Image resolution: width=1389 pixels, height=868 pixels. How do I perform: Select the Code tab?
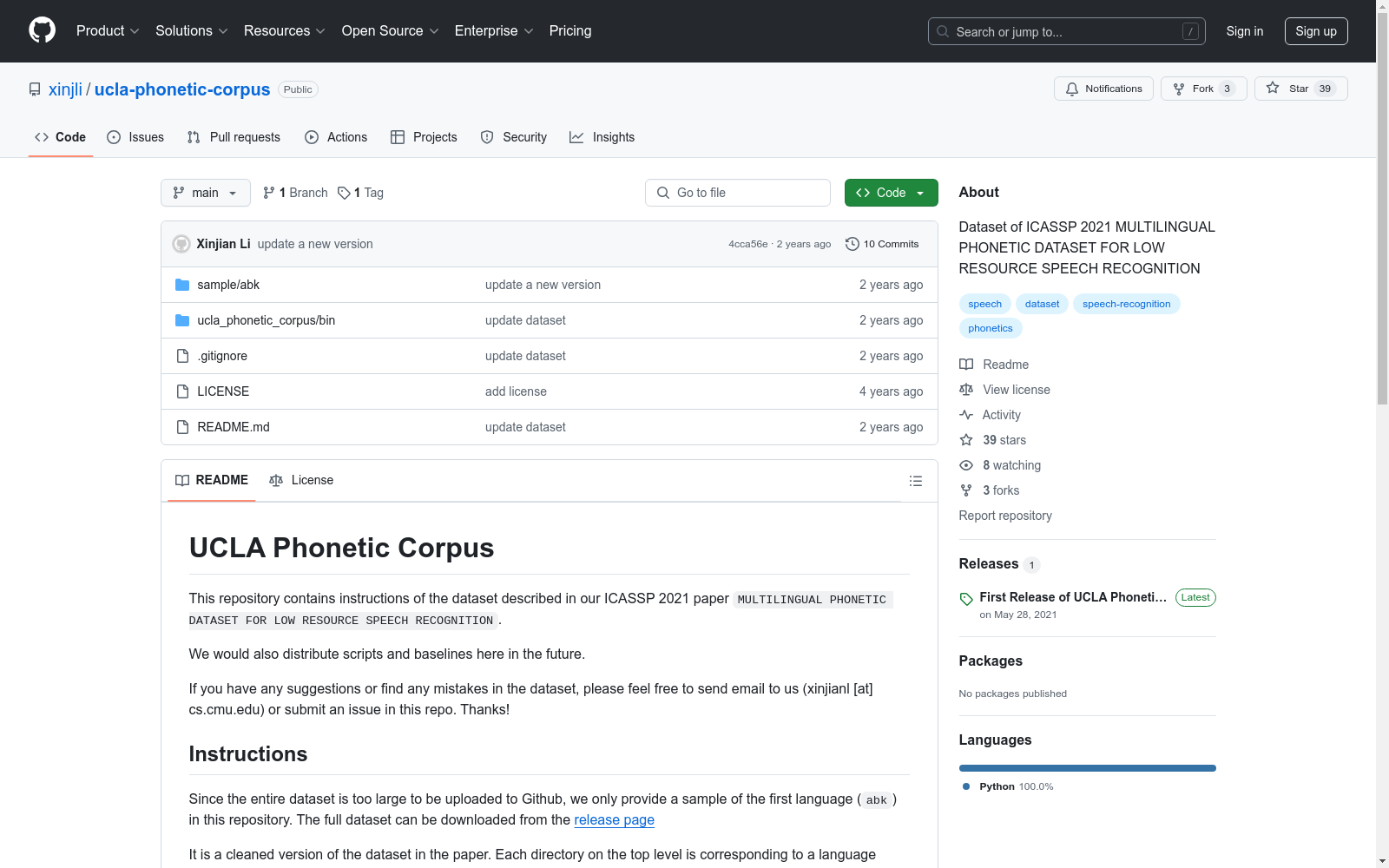pos(61,137)
